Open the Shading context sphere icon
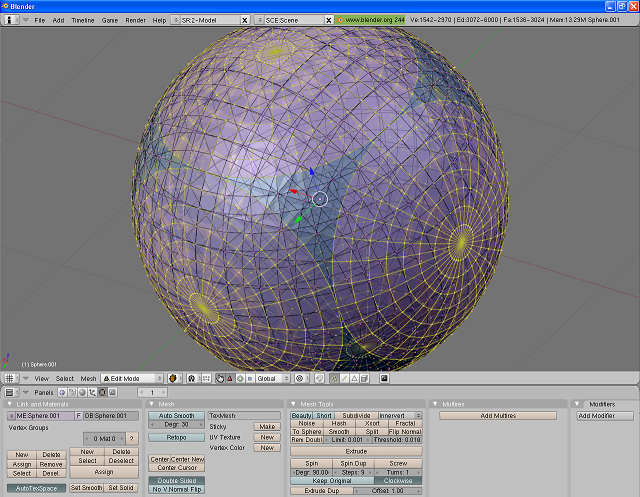The width and height of the screenshot is (640, 497). coord(82,393)
